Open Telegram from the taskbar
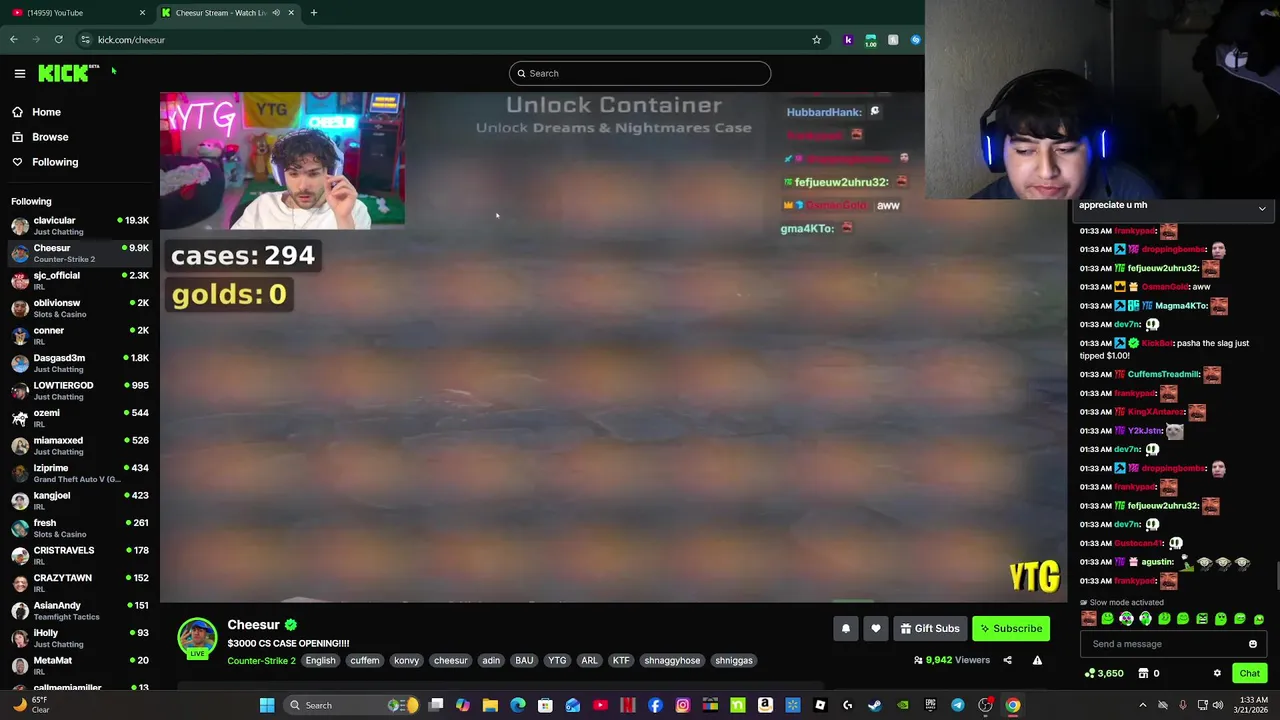This screenshot has width=1280, height=720. (958, 706)
